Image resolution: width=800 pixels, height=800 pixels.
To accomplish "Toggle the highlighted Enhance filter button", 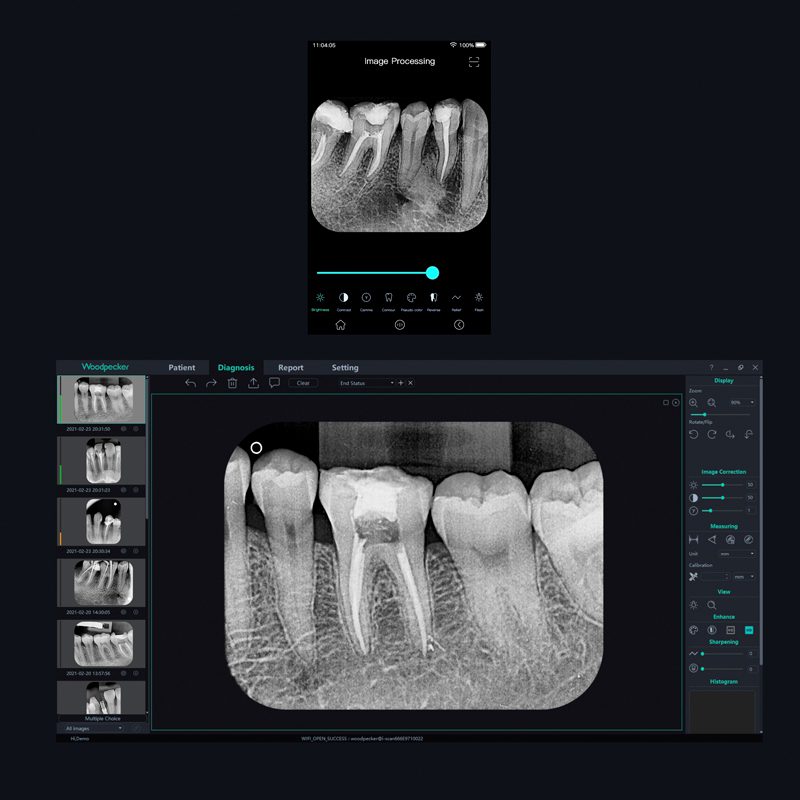I will click(749, 630).
